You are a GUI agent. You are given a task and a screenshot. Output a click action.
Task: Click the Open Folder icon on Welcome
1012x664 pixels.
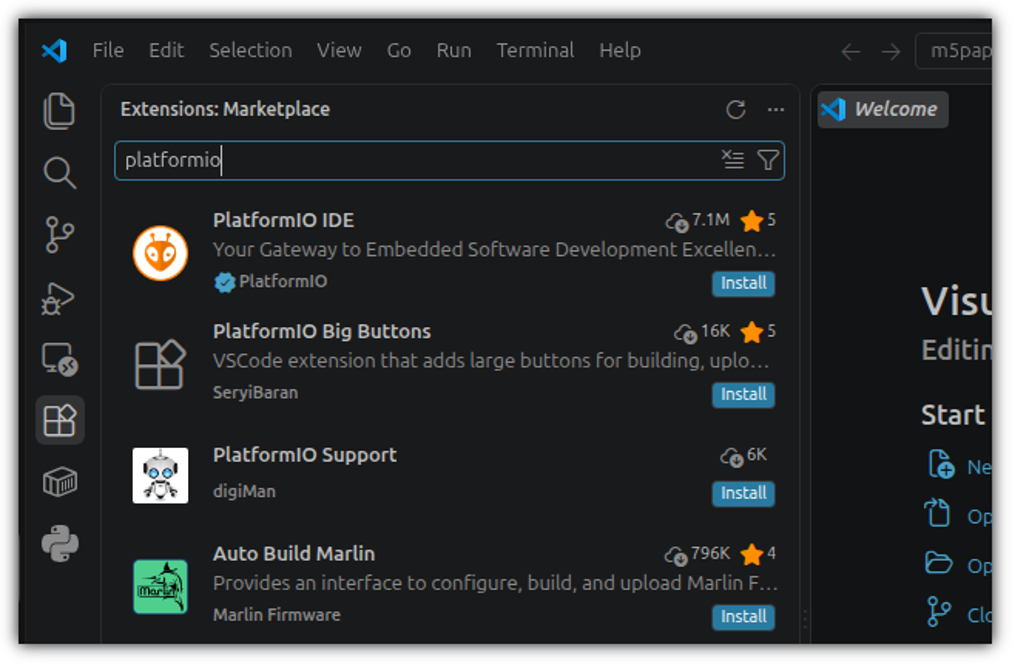[x=938, y=563]
